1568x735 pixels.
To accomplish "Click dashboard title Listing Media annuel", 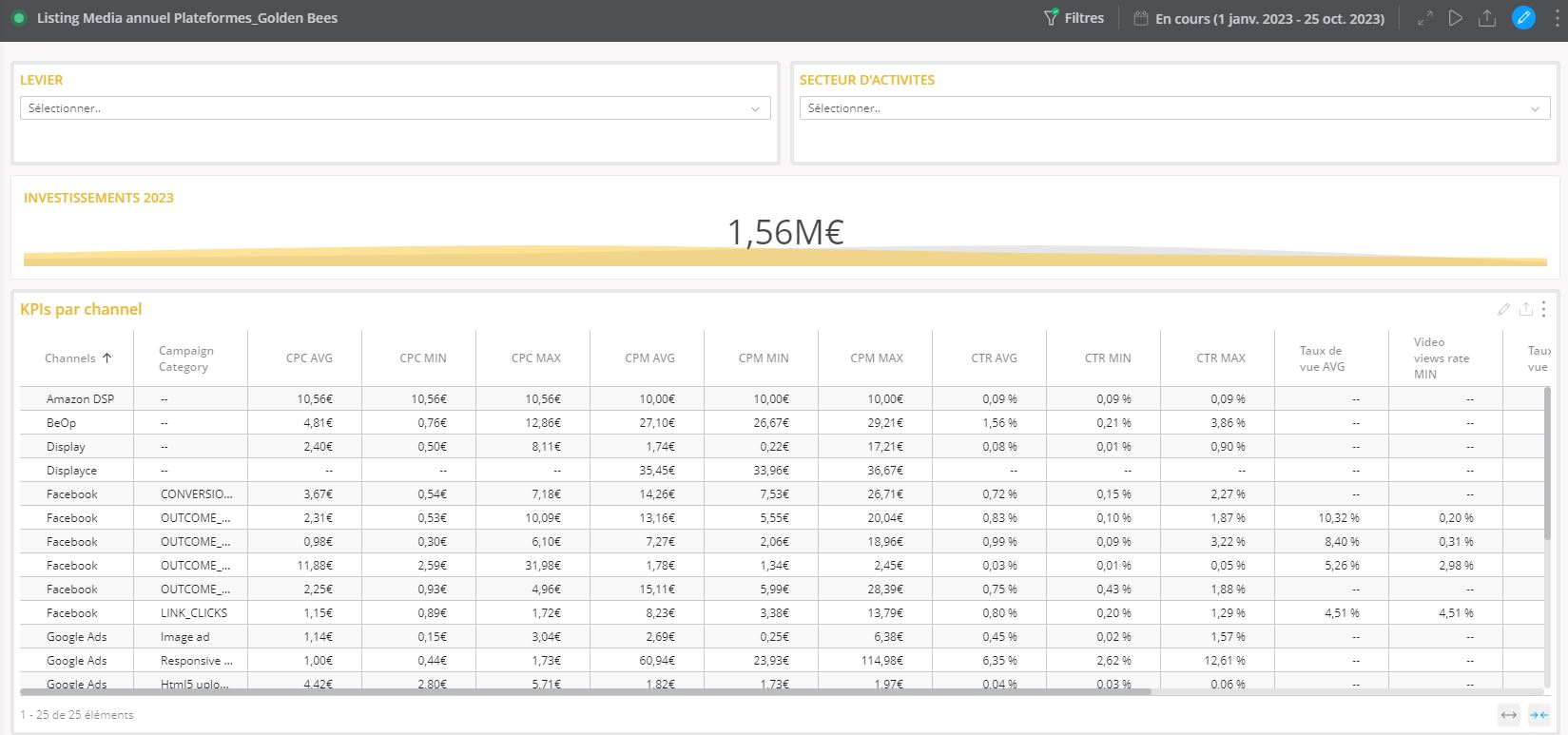I will (187, 18).
